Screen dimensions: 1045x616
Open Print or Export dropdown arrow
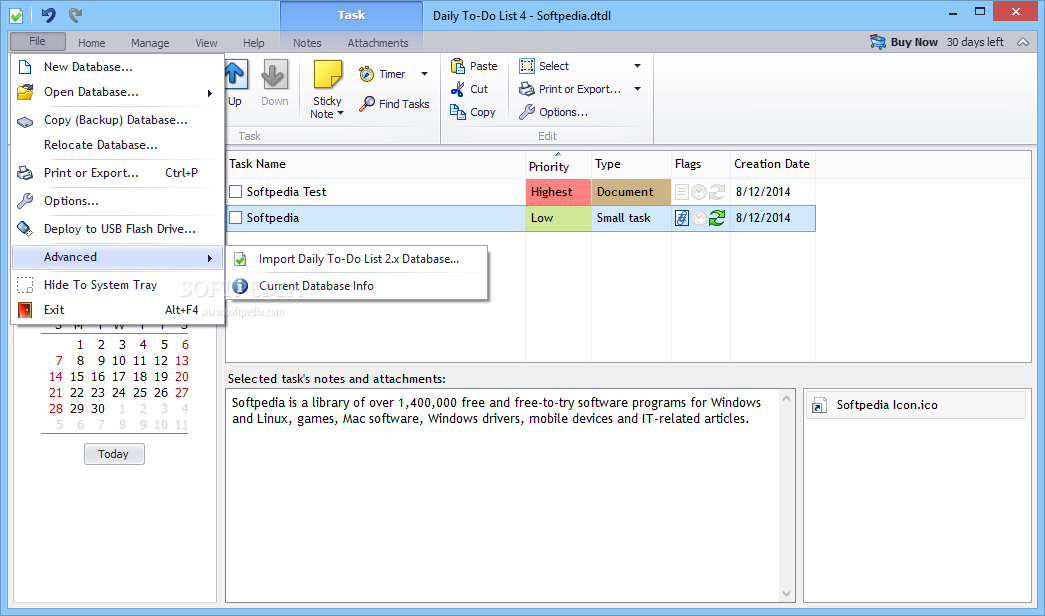pyautogui.click(x=637, y=89)
